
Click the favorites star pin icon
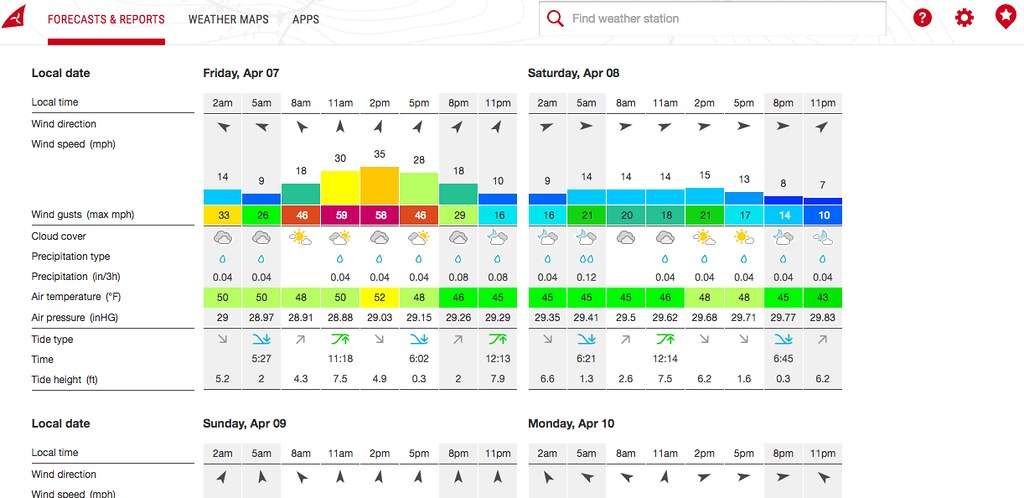(1005, 18)
